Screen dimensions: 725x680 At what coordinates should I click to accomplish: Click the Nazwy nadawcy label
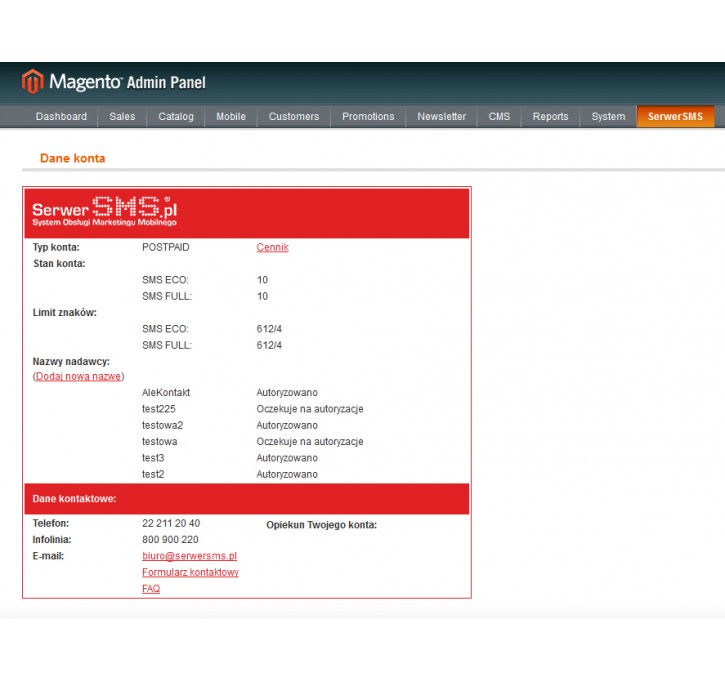pos(71,361)
